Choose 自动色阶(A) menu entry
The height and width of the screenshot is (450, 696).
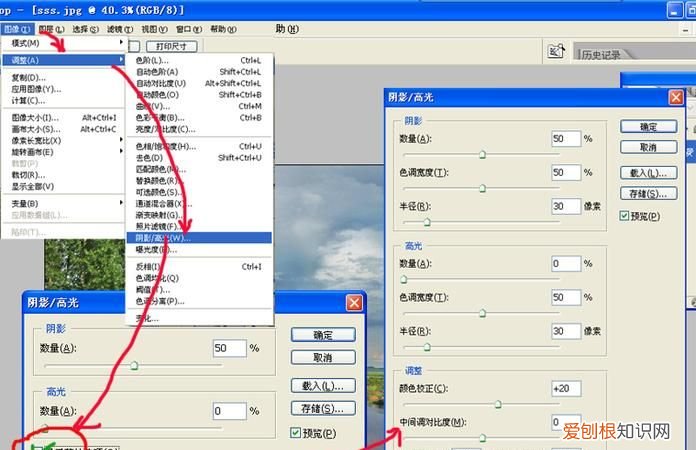199,71
